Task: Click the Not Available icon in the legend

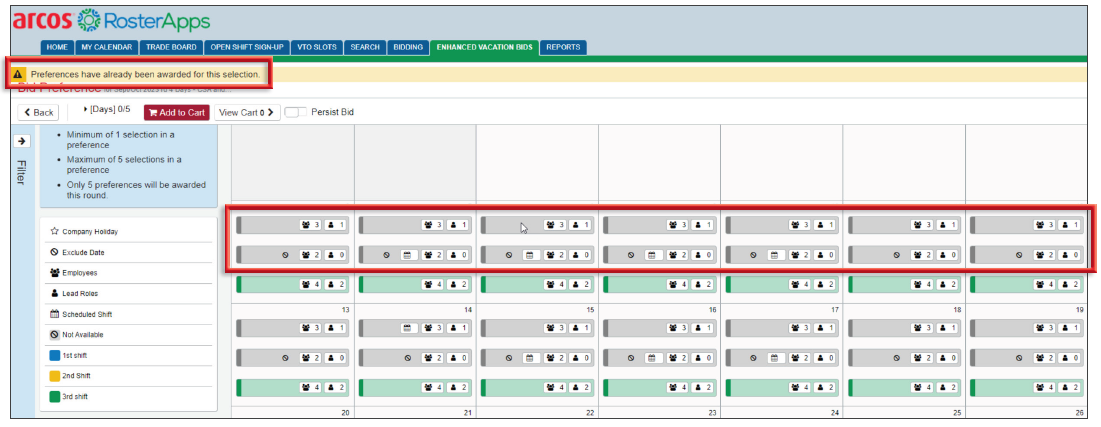Action: click(x=54, y=334)
